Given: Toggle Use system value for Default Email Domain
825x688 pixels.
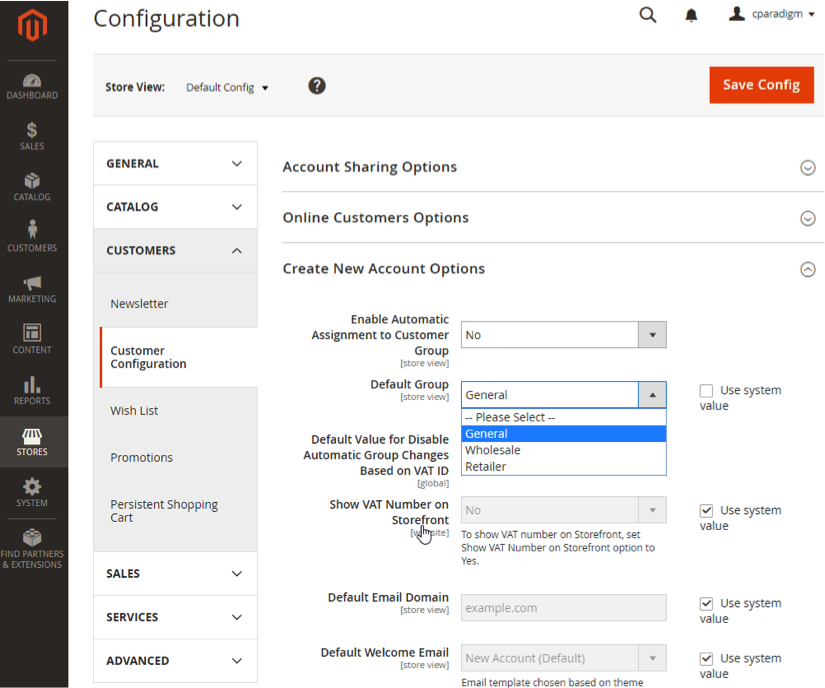Looking at the screenshot, I should point(706,603).
